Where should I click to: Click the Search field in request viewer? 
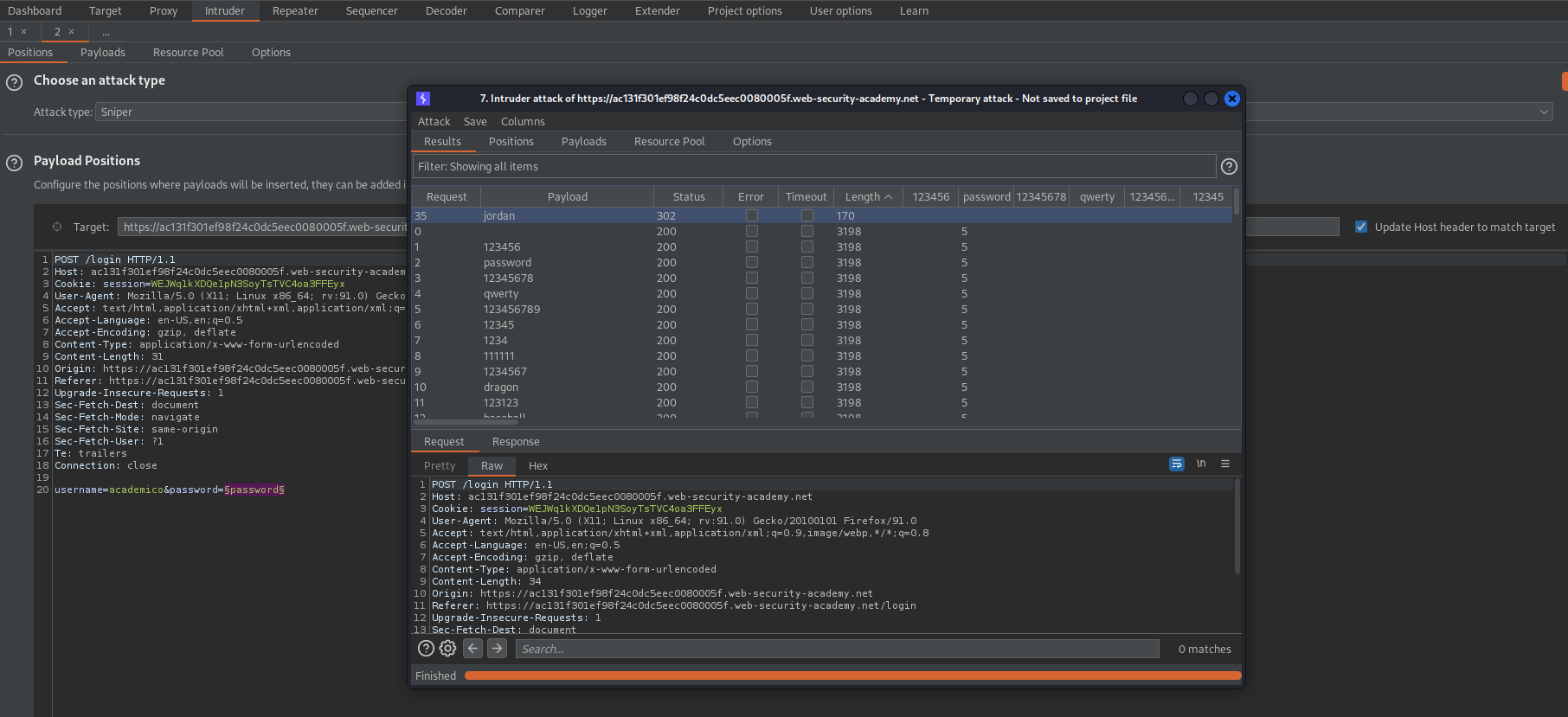point(838,649)
